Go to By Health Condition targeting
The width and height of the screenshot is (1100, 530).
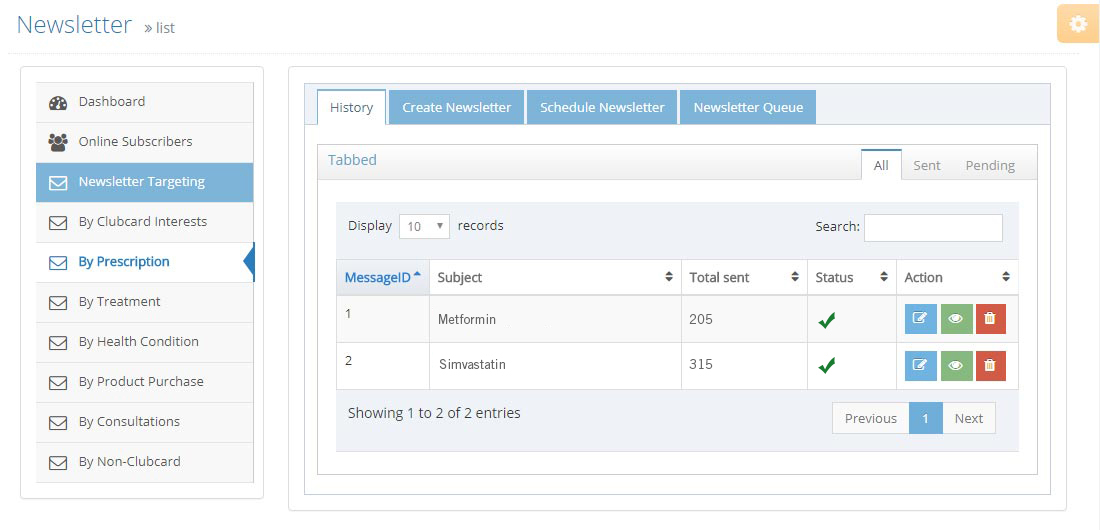[x=138, y=342]
